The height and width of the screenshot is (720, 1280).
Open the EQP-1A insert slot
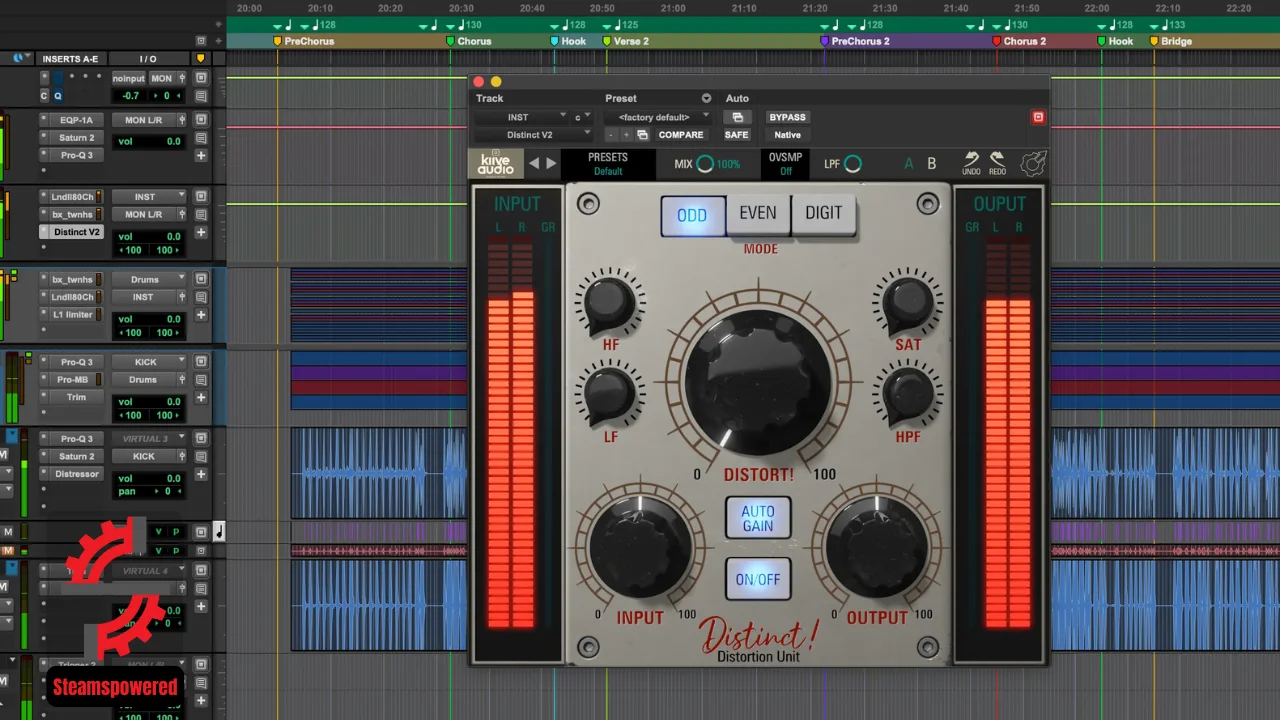(x=72, y=120)
